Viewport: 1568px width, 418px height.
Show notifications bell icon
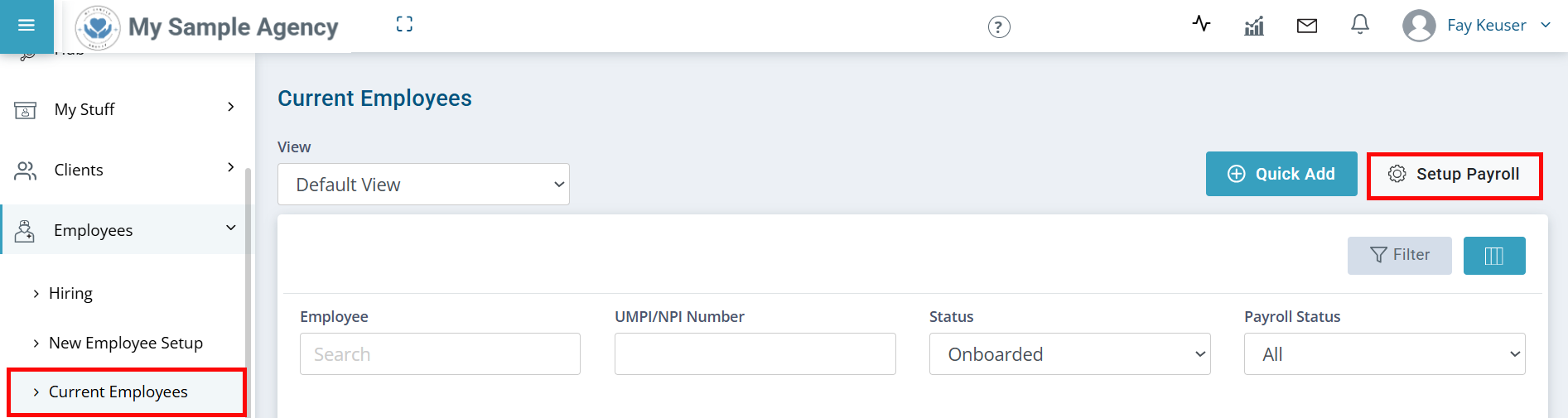1360,25
